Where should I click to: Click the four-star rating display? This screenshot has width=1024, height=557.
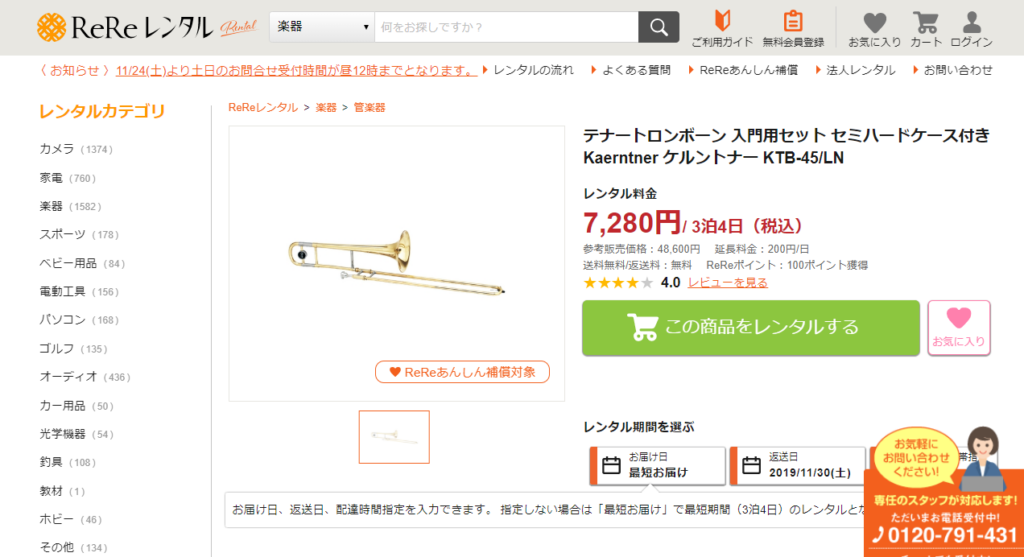coord(617,283)
